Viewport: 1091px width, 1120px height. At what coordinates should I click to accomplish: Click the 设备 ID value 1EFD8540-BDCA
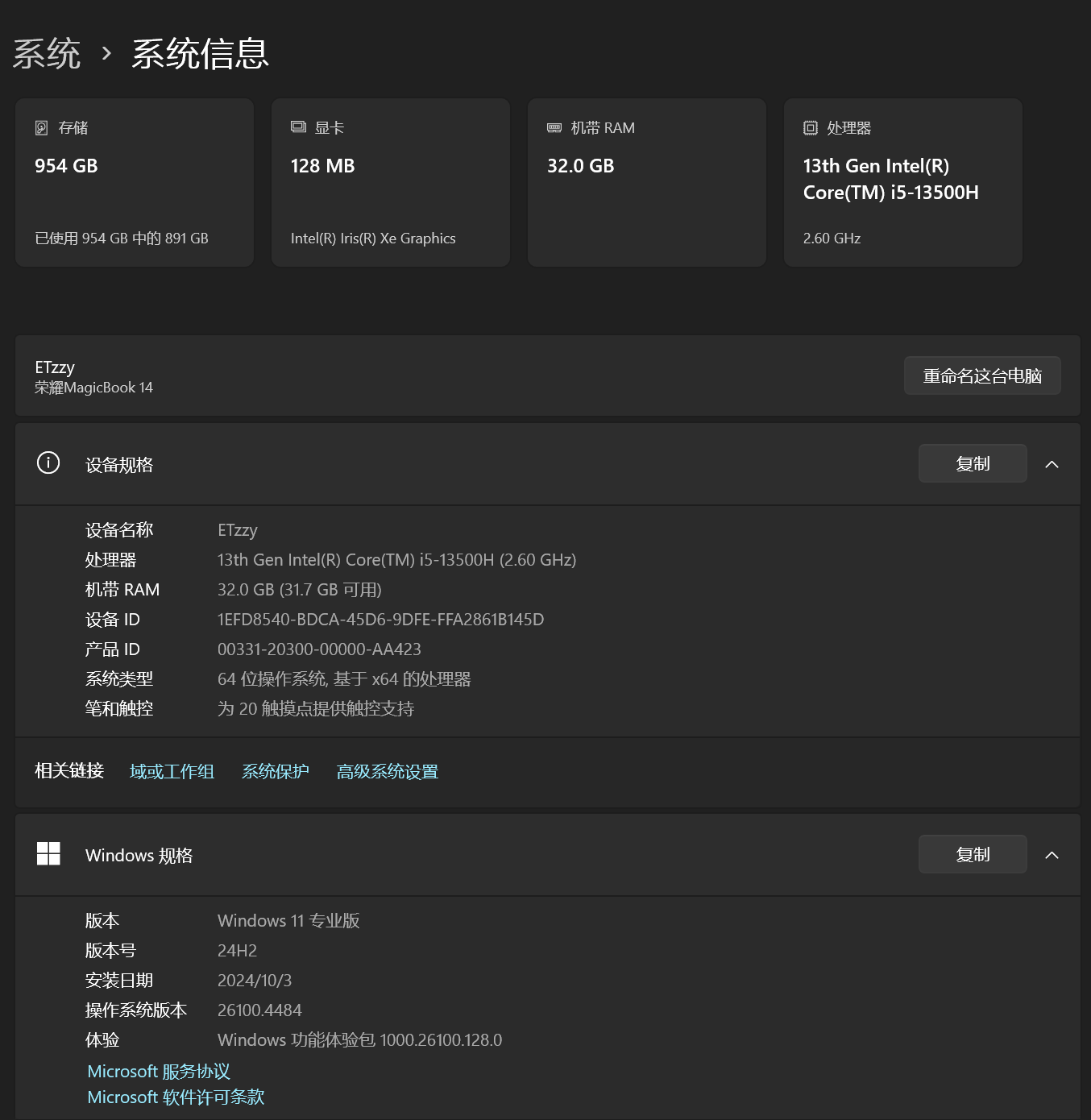click(380, 620)
